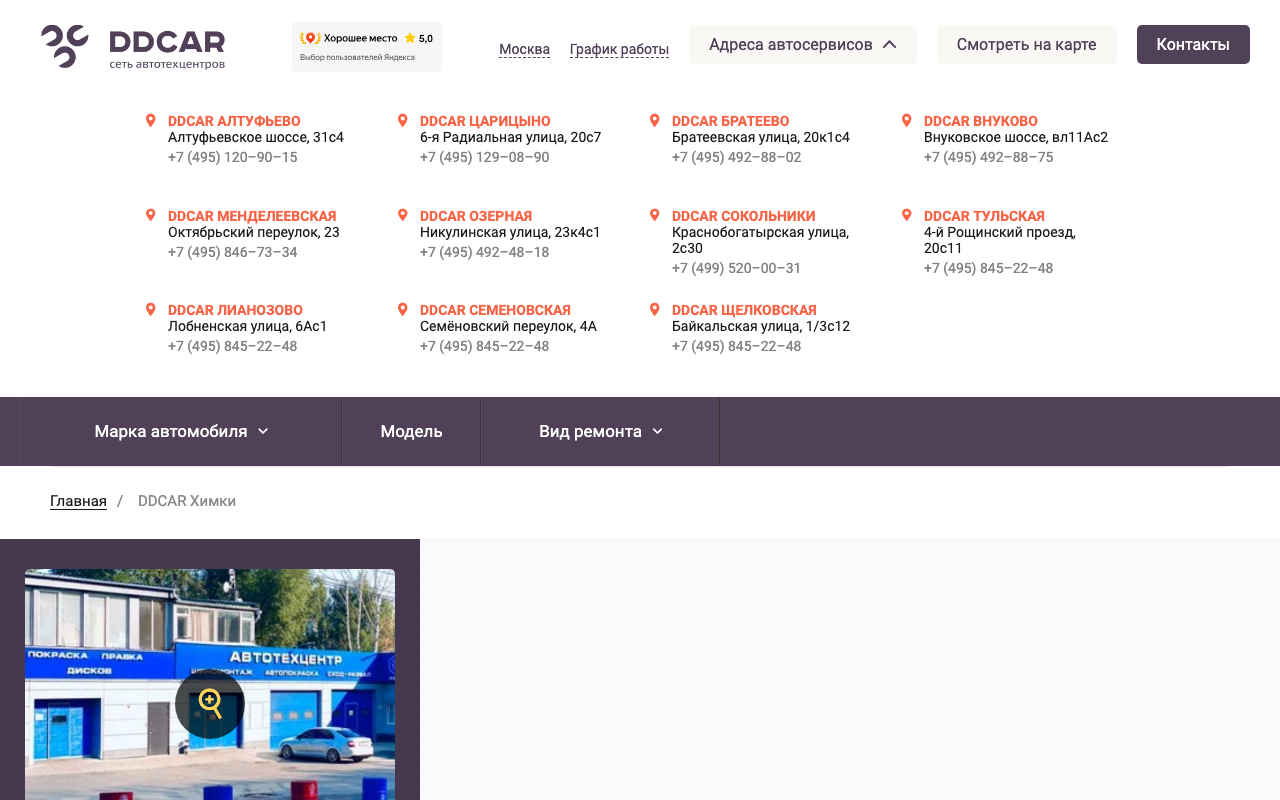
Task: Call Братеево number +7 (495) 492–88–02
Action: pyautogui.click(x=737, y=157)
